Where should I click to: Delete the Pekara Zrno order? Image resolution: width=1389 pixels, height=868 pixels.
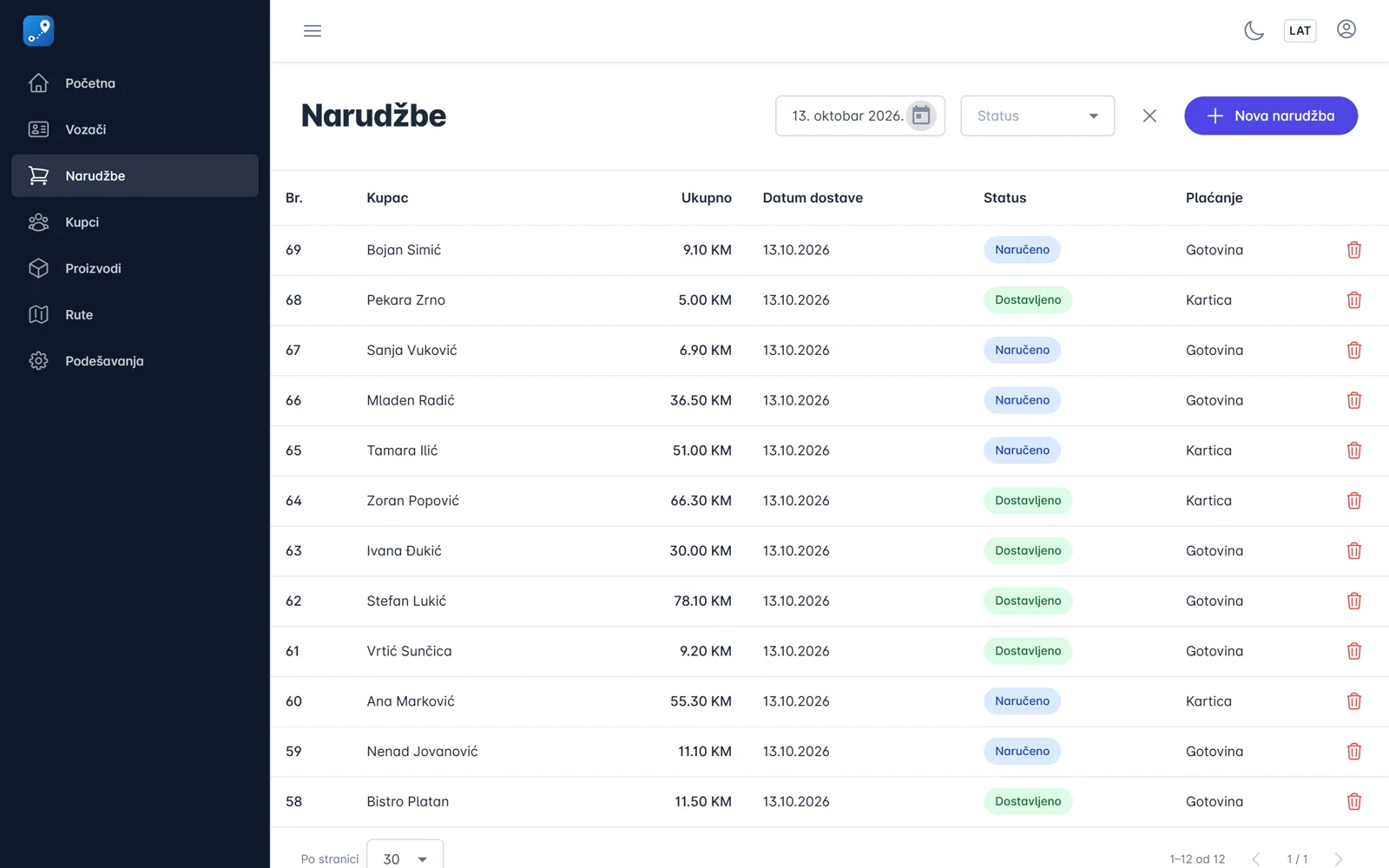point(1353,300)
